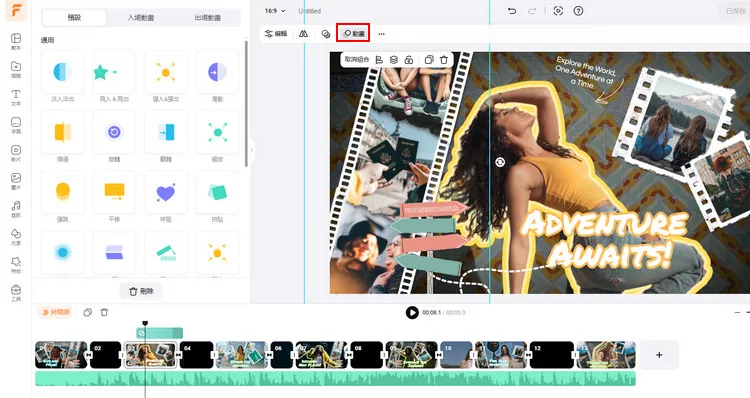This screenshot has height=398, width=750.
Task: Switch to the 入場動畫 entrance animation tab
Action: (141, 18)
